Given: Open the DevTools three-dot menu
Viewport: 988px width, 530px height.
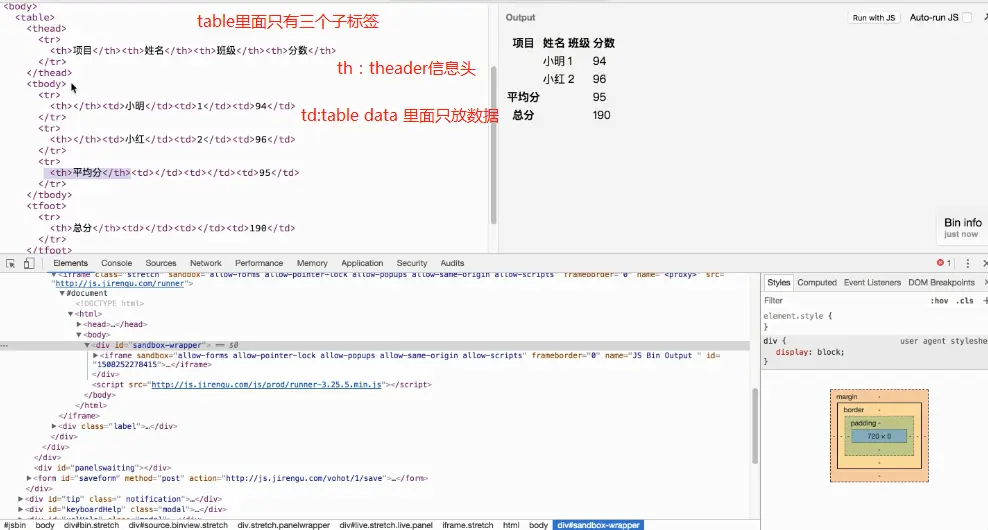Looking at the screenshot, I should tap(968, 263).
